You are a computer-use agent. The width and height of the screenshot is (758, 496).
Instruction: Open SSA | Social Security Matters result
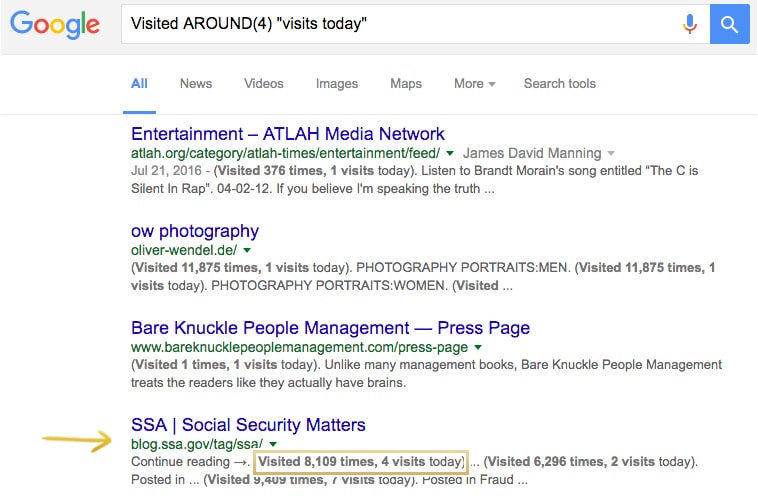[x=248, y=425]
